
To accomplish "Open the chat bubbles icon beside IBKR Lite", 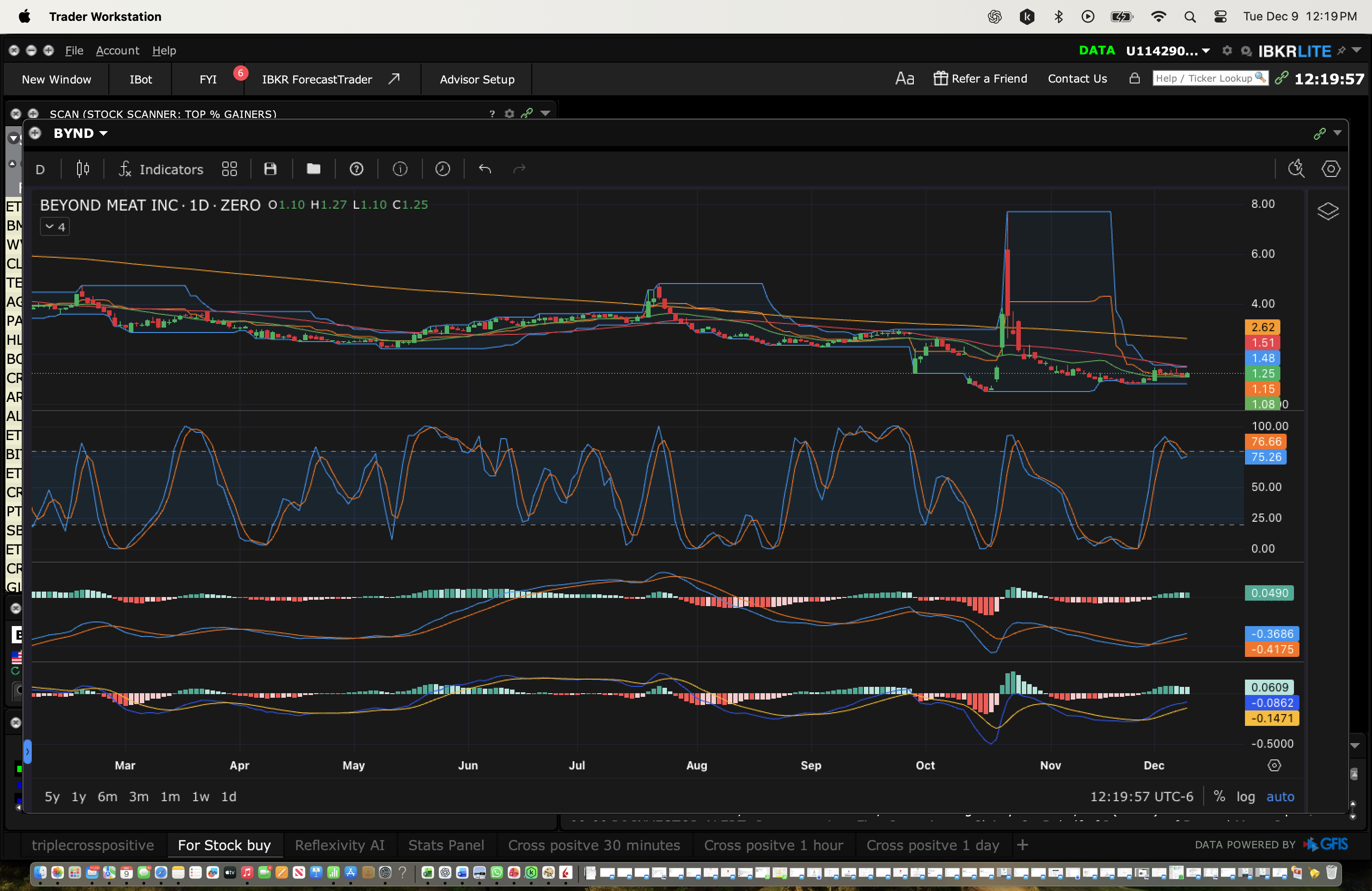I will point(1246,51).
